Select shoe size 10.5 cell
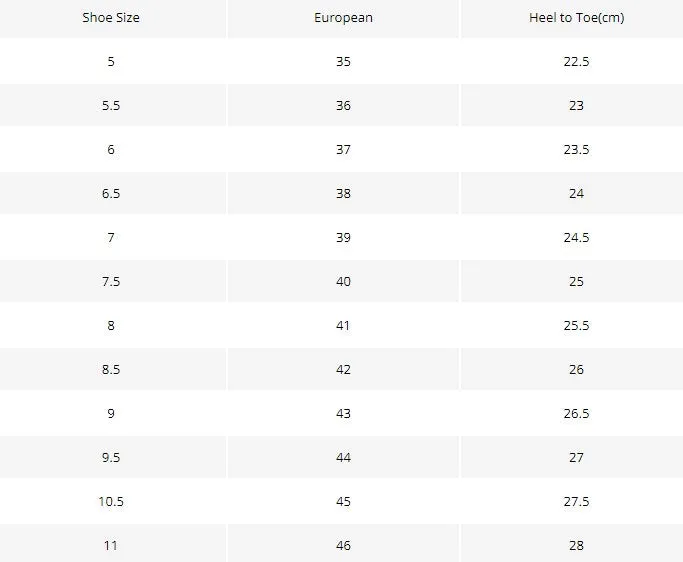The width and height of the screenshot is (683, 562). (111, 501)
